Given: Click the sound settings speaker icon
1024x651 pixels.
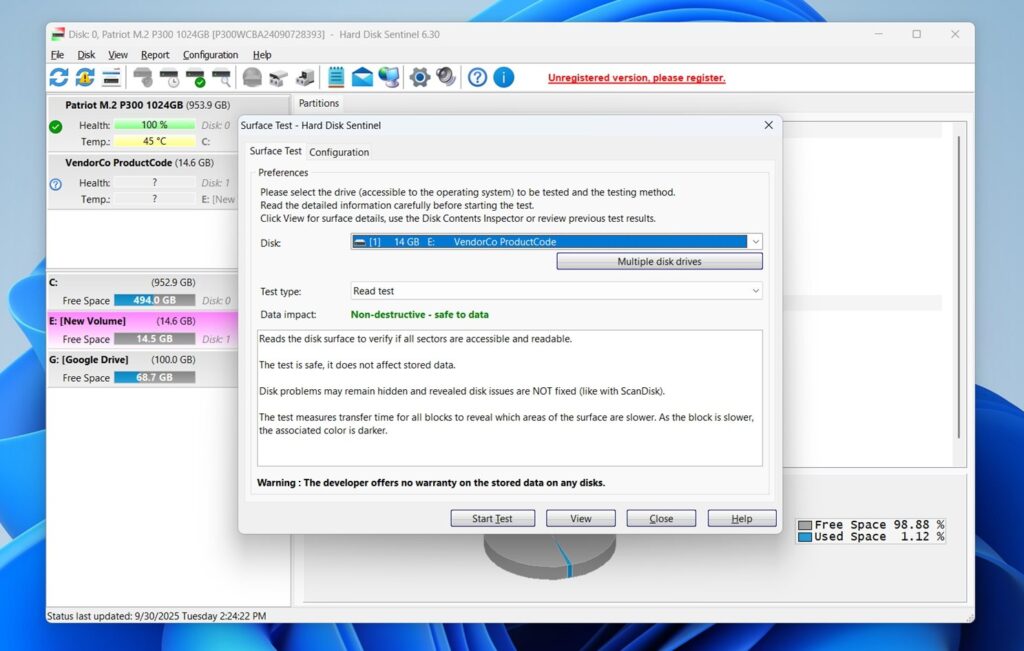Looking at the screenshot, I should (x=446, y=77).
